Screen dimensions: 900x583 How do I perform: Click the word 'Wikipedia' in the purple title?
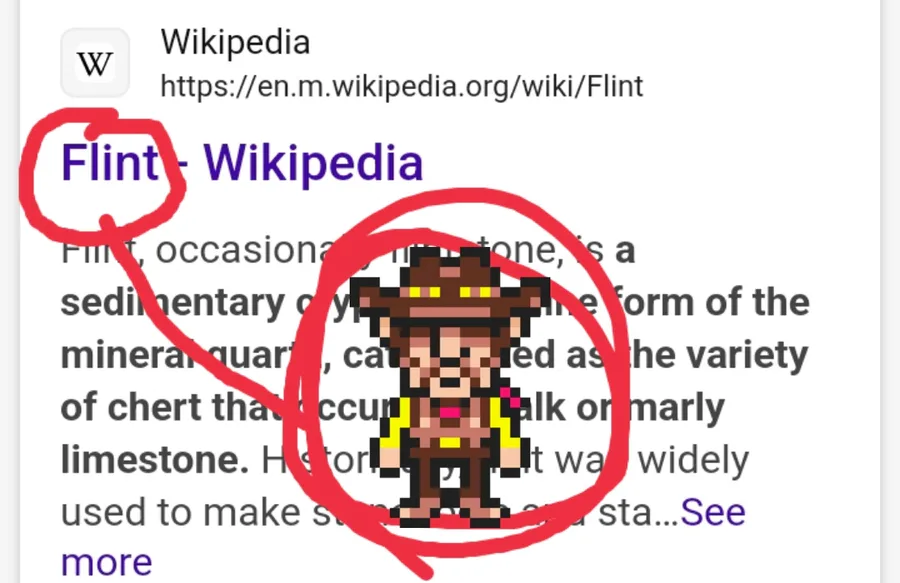click(313, 163)
